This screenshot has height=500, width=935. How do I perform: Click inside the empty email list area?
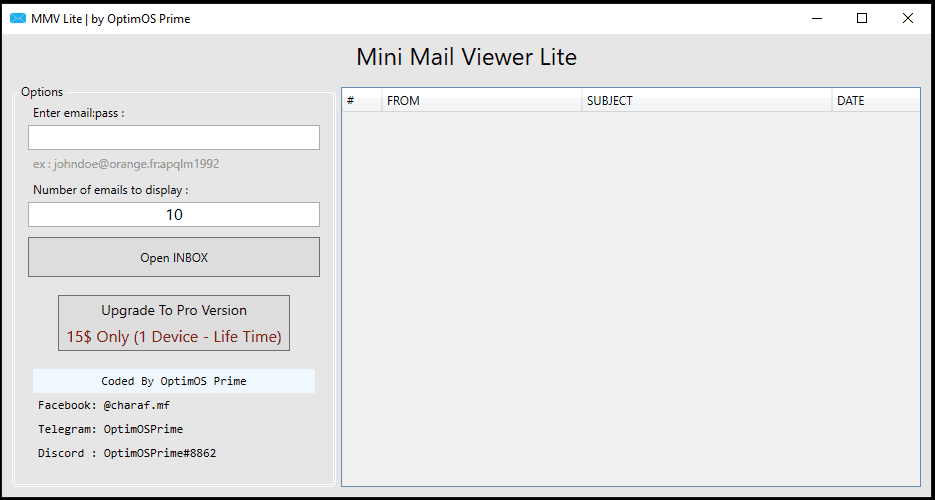[630, 300]
